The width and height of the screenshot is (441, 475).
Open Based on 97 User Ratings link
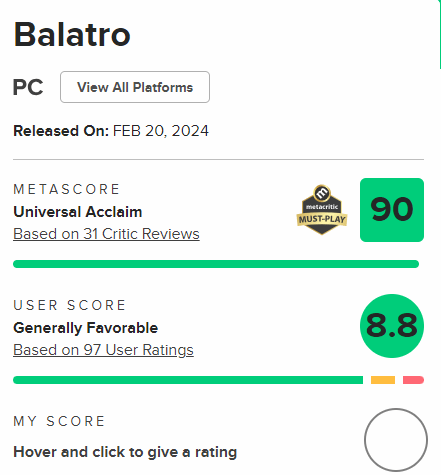coord(103,350)
